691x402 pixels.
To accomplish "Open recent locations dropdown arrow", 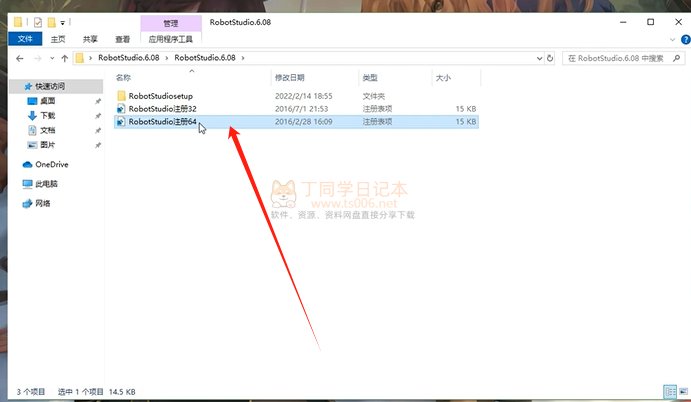I will pyautogui.click(x=52, y=58).
